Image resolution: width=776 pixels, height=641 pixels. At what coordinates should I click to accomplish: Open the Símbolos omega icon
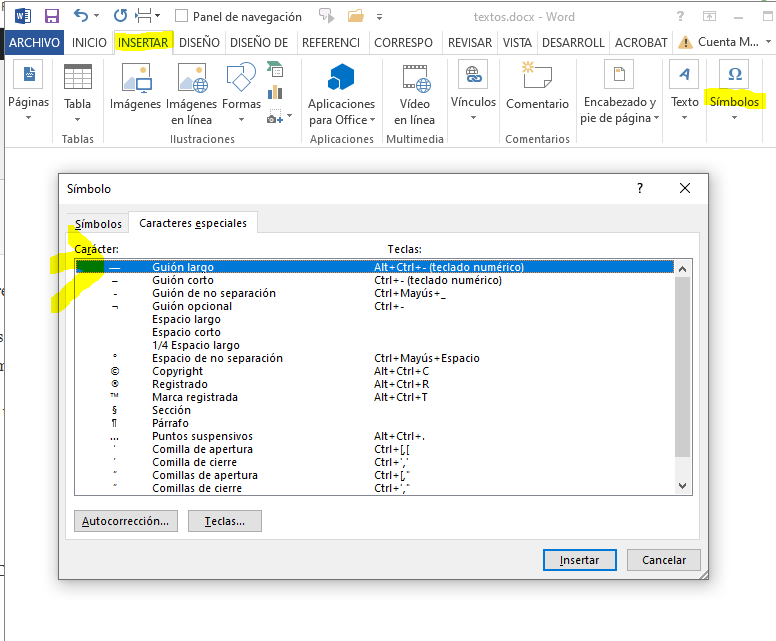734,76
